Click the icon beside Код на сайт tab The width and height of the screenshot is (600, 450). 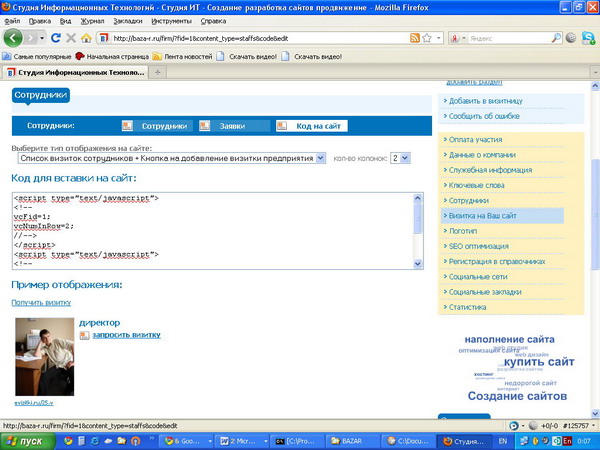click(282, 126)
